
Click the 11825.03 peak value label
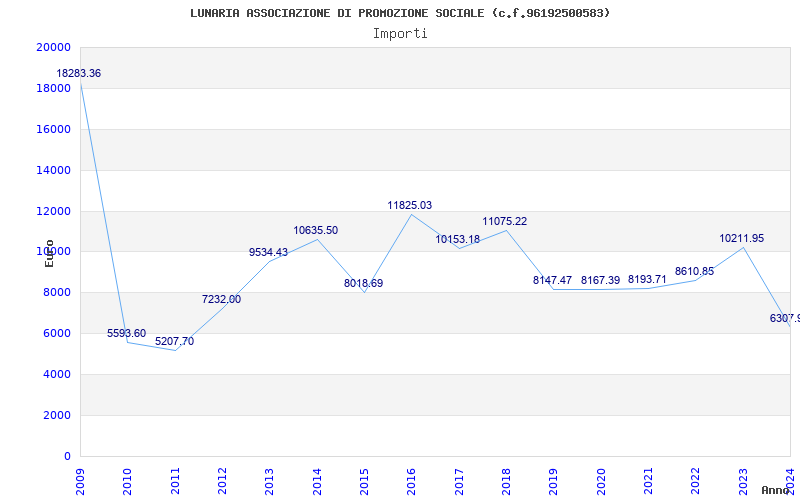[x=410, y=206]
